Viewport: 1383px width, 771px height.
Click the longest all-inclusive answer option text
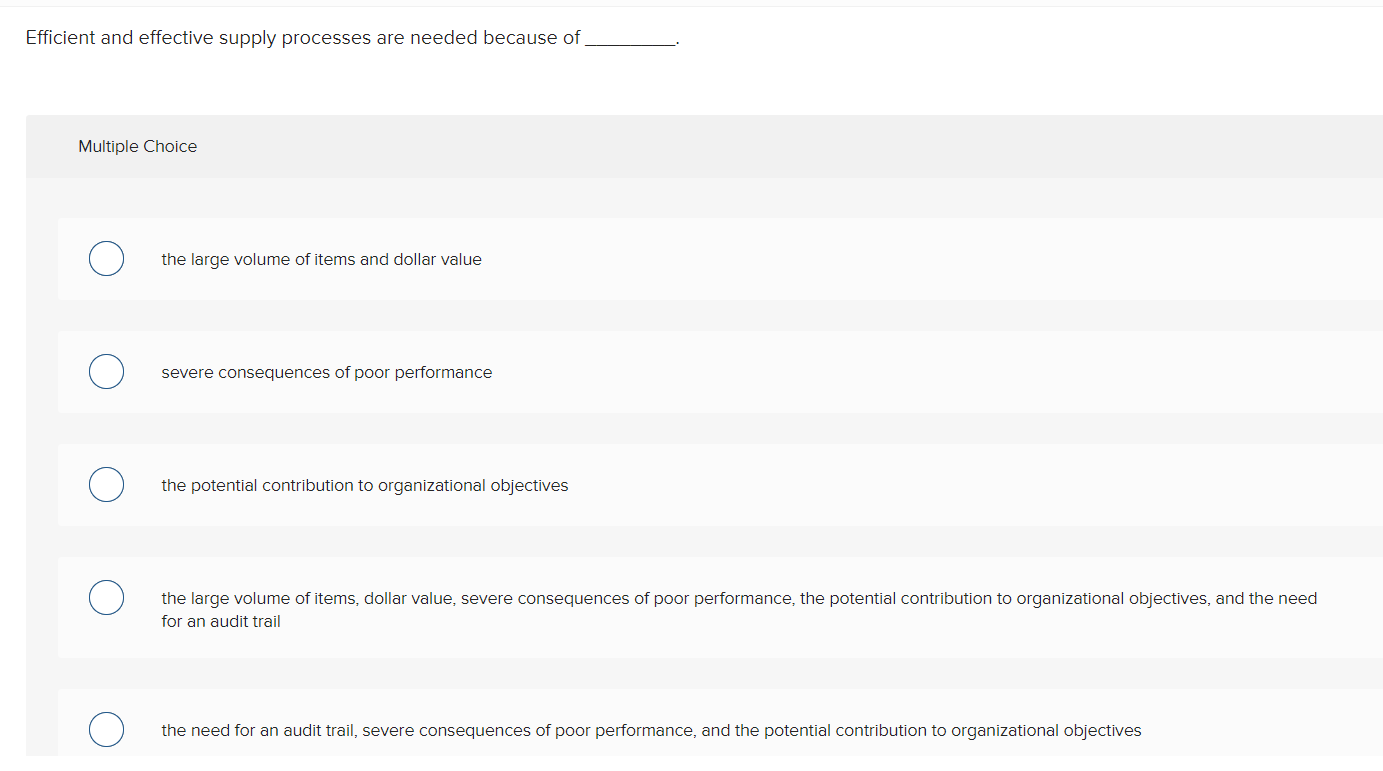738,598
